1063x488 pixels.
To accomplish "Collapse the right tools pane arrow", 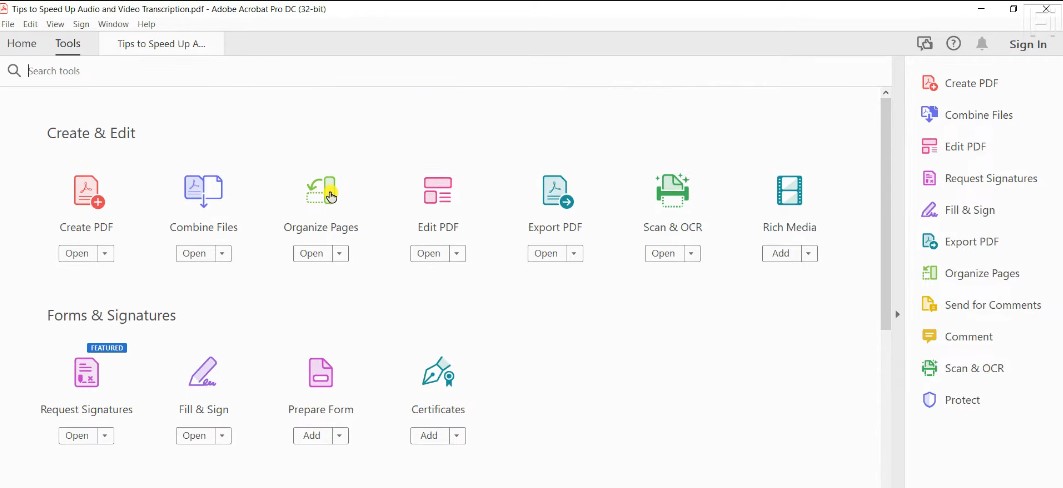I will click(x=897, y=314).
